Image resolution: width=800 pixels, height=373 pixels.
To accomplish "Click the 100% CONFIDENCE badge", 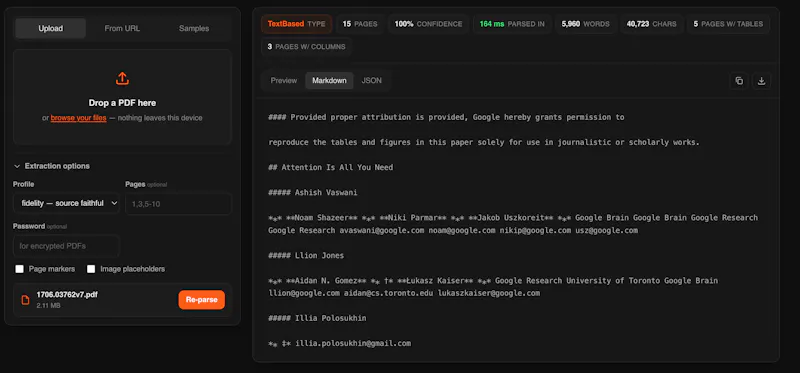I will pyautogui.click(x=428, y=24).
